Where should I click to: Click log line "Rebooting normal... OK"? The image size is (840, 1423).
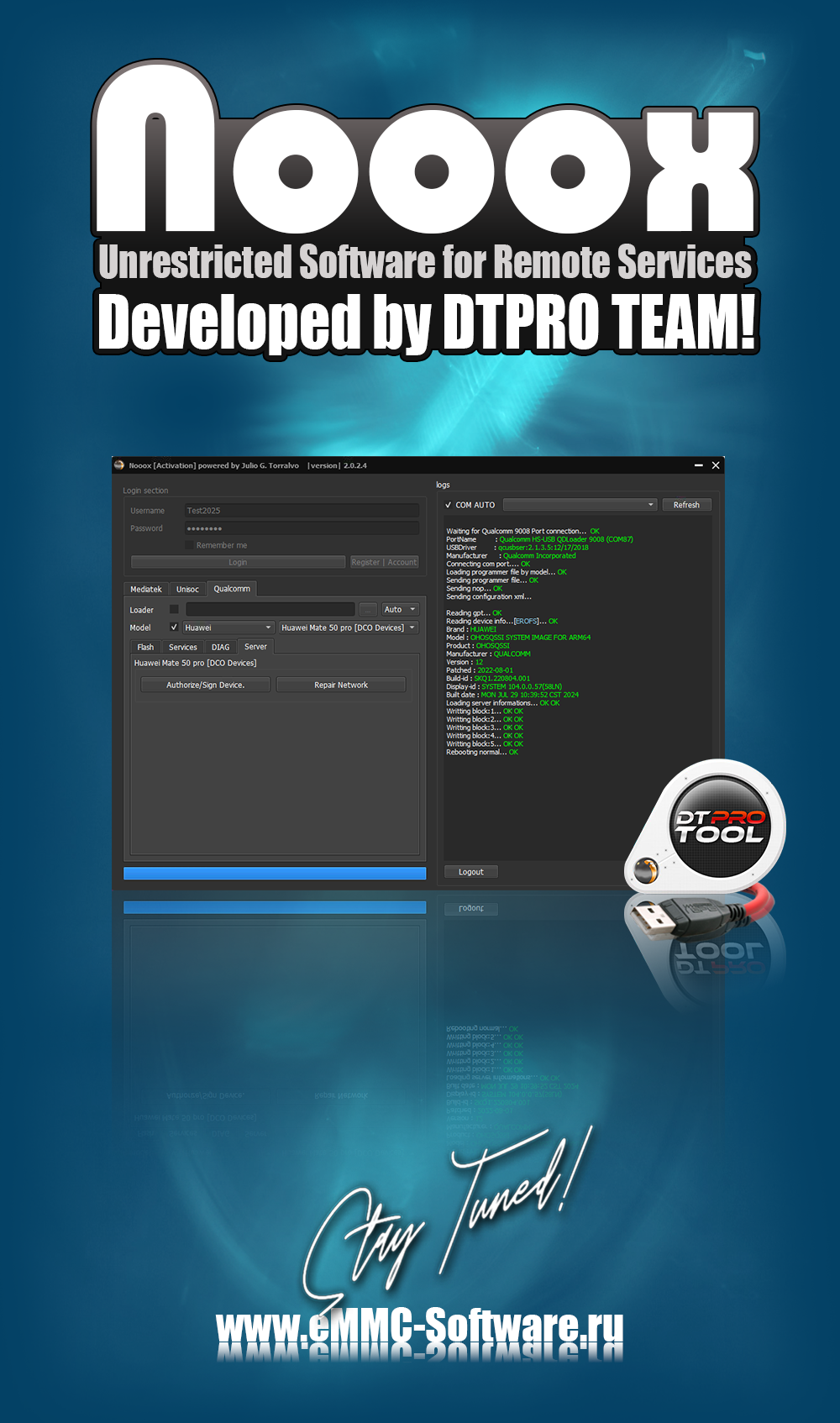(482, 752)
